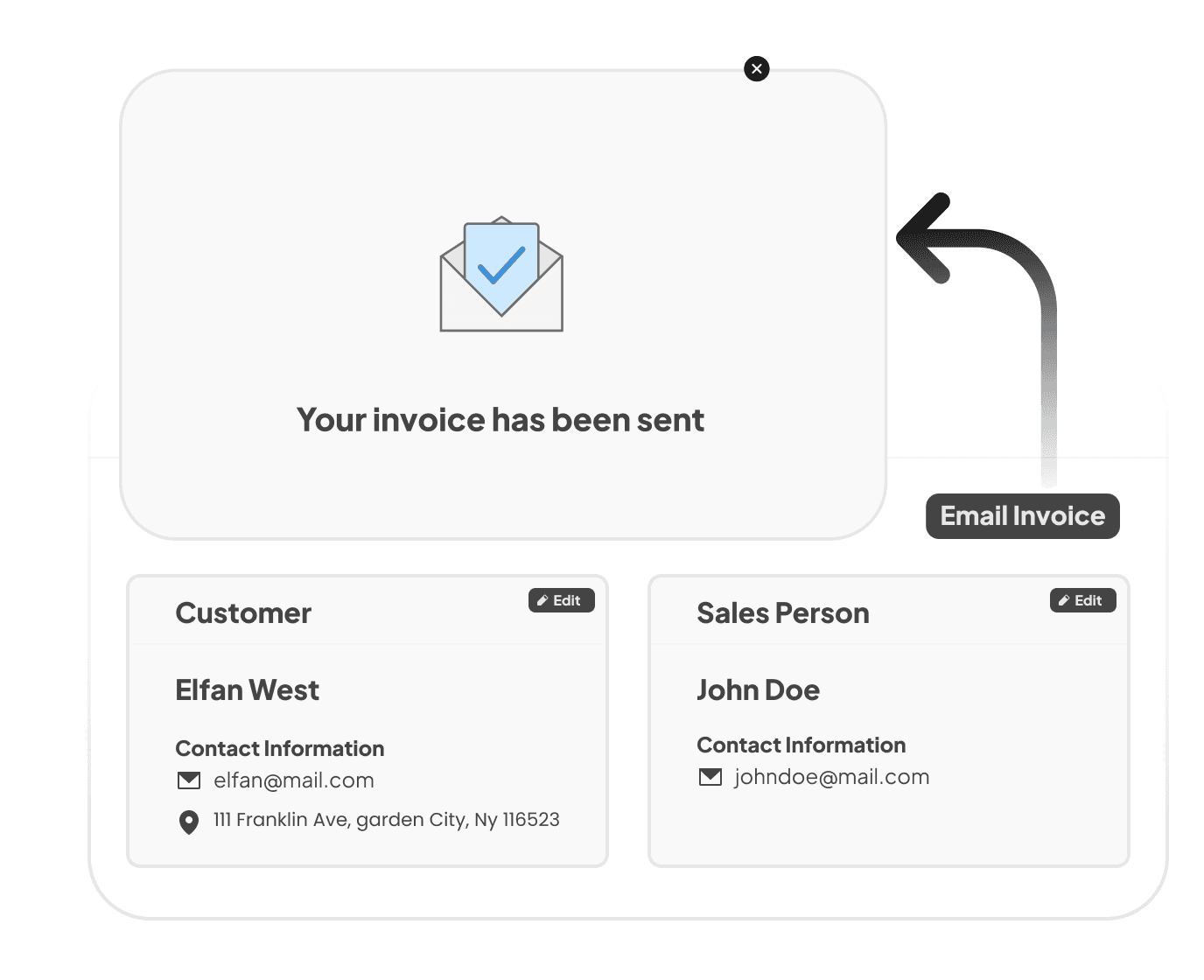The width and height of the screenshot is (1204, 980).
Task: Click the customer email envelope icon
Action: (189, 780)
